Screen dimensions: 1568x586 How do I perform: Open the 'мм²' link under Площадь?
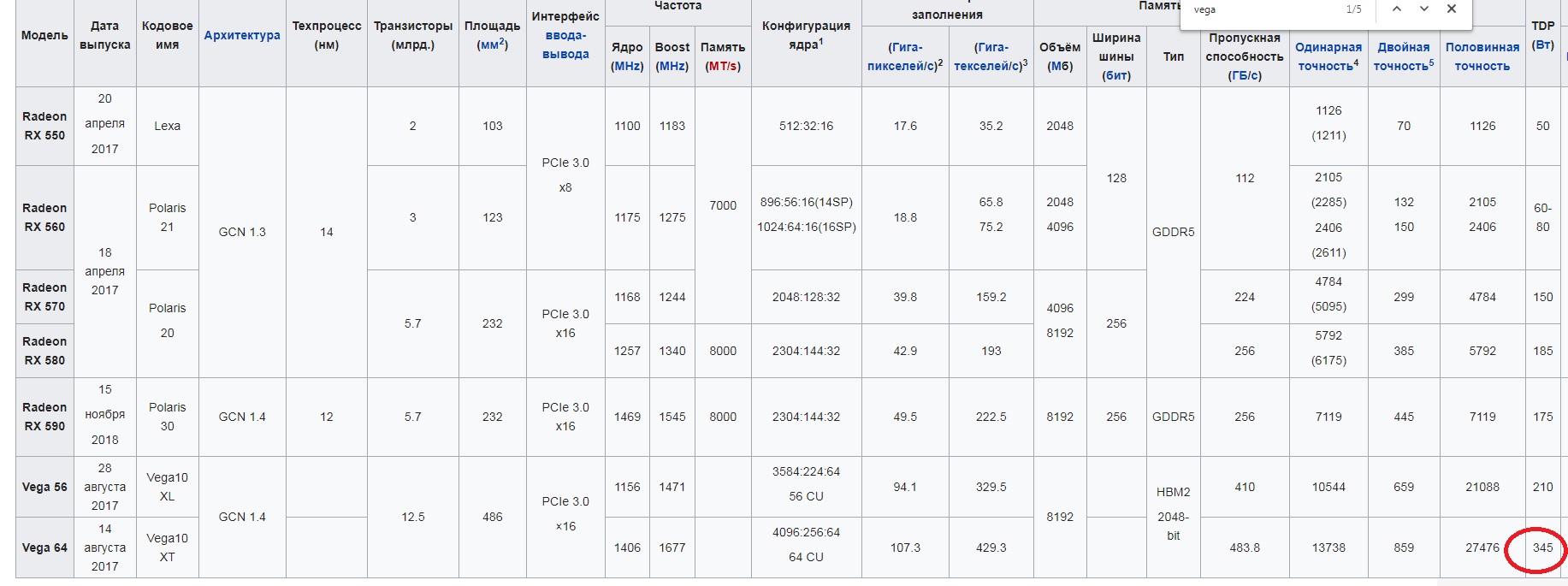[492, 44]
